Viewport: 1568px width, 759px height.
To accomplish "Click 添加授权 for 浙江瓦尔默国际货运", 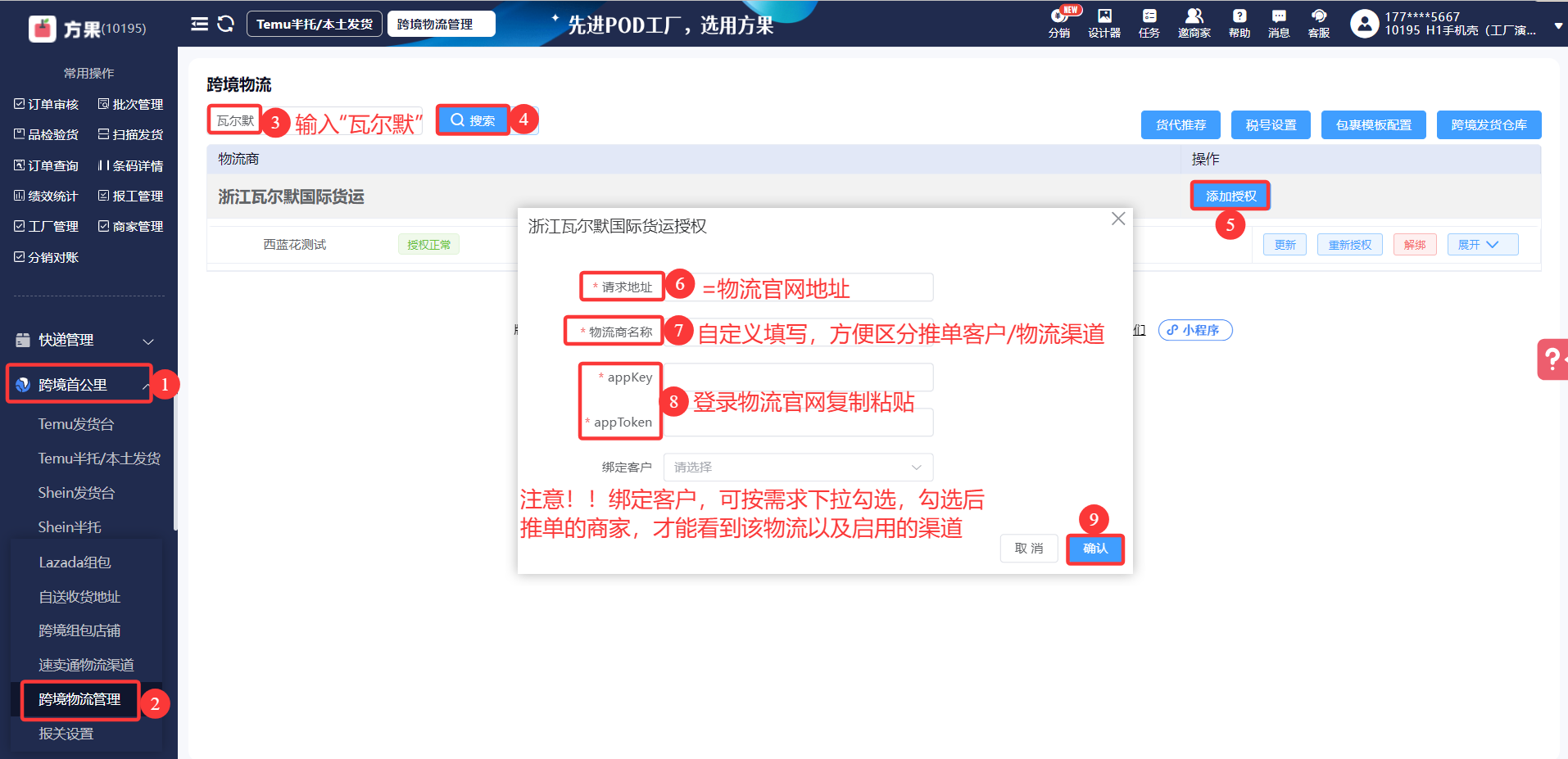I will point(1230,196).
